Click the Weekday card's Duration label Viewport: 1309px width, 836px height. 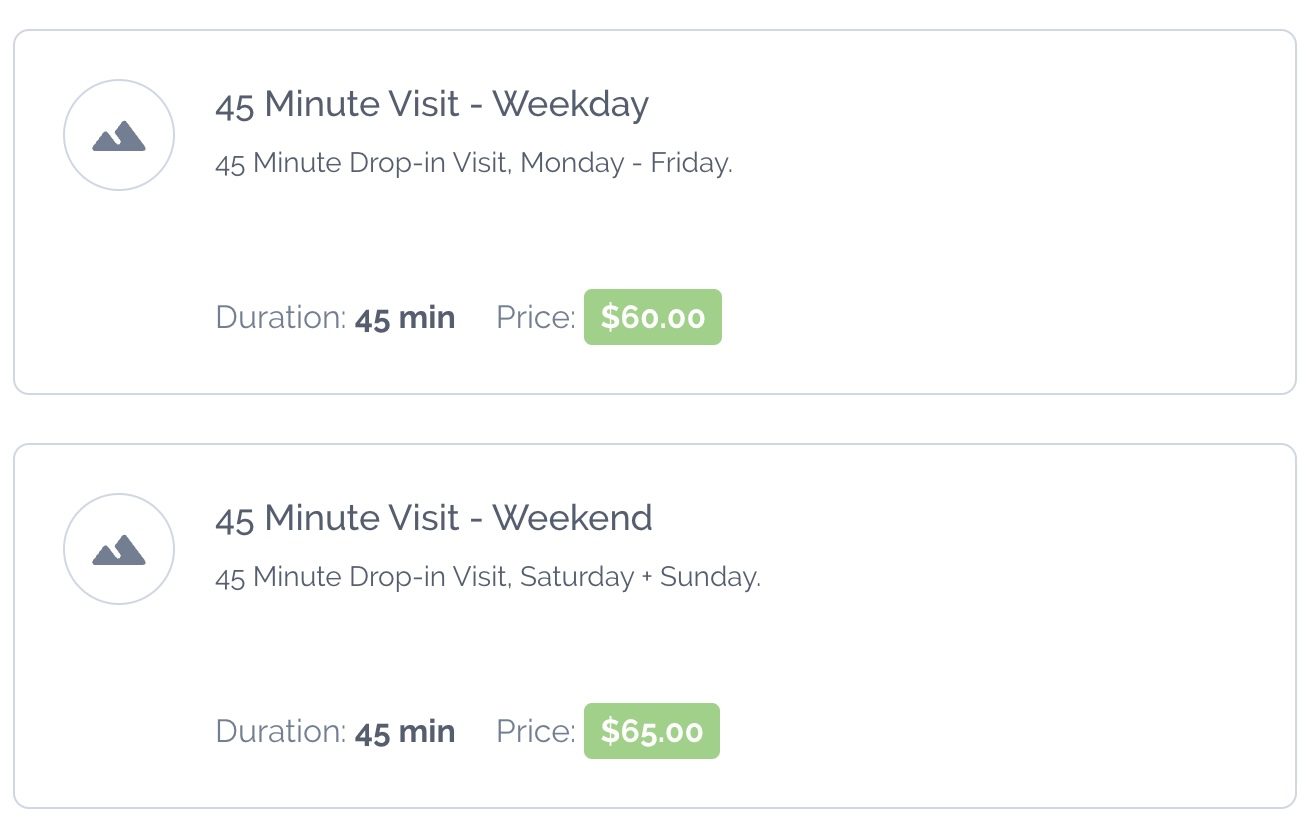coord(281,318)
